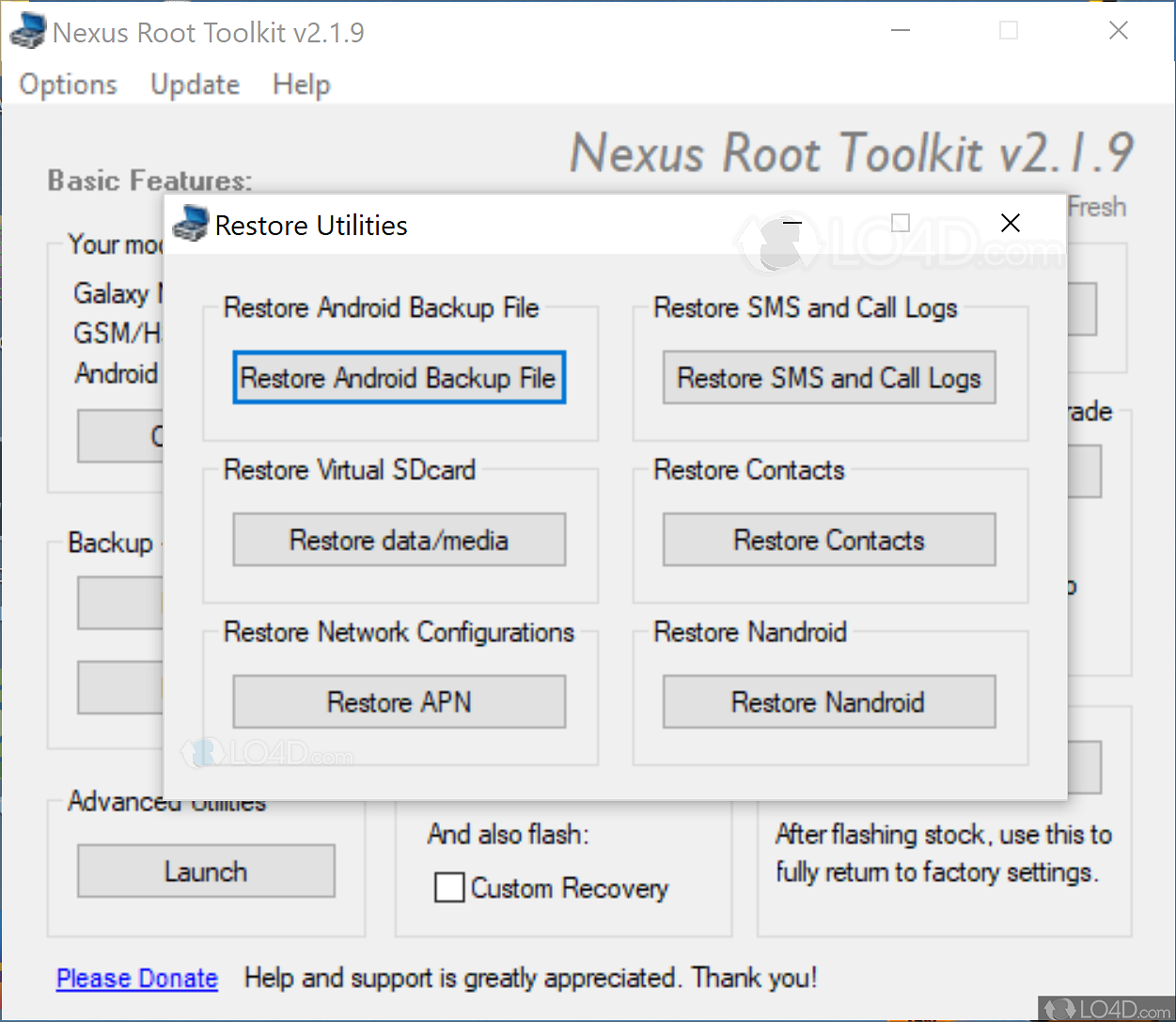Click the Restore Virtual SDcard group label
The width and height of the screenshot is (1176, 1022).
(350, 469)
